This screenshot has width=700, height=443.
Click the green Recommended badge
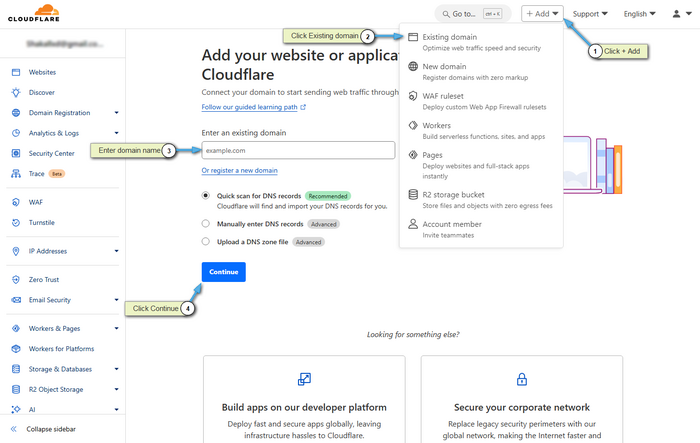[x=328, y=196]
